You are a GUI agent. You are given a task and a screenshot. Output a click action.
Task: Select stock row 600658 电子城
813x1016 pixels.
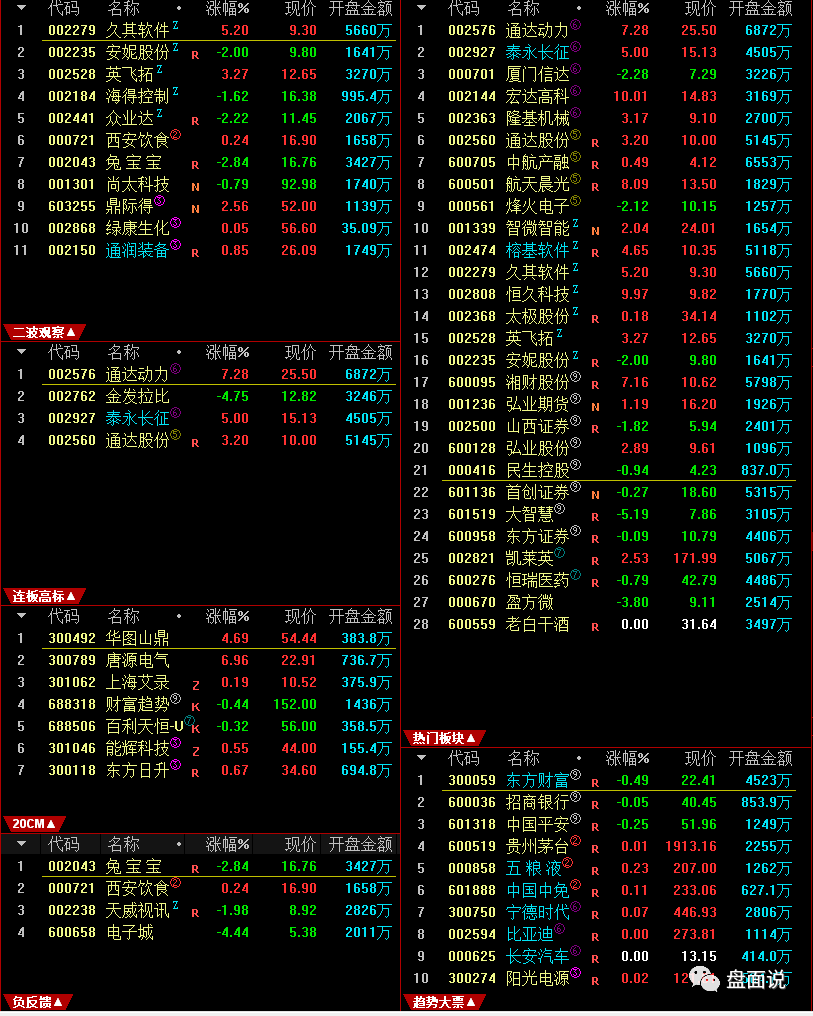pos(201,932)
